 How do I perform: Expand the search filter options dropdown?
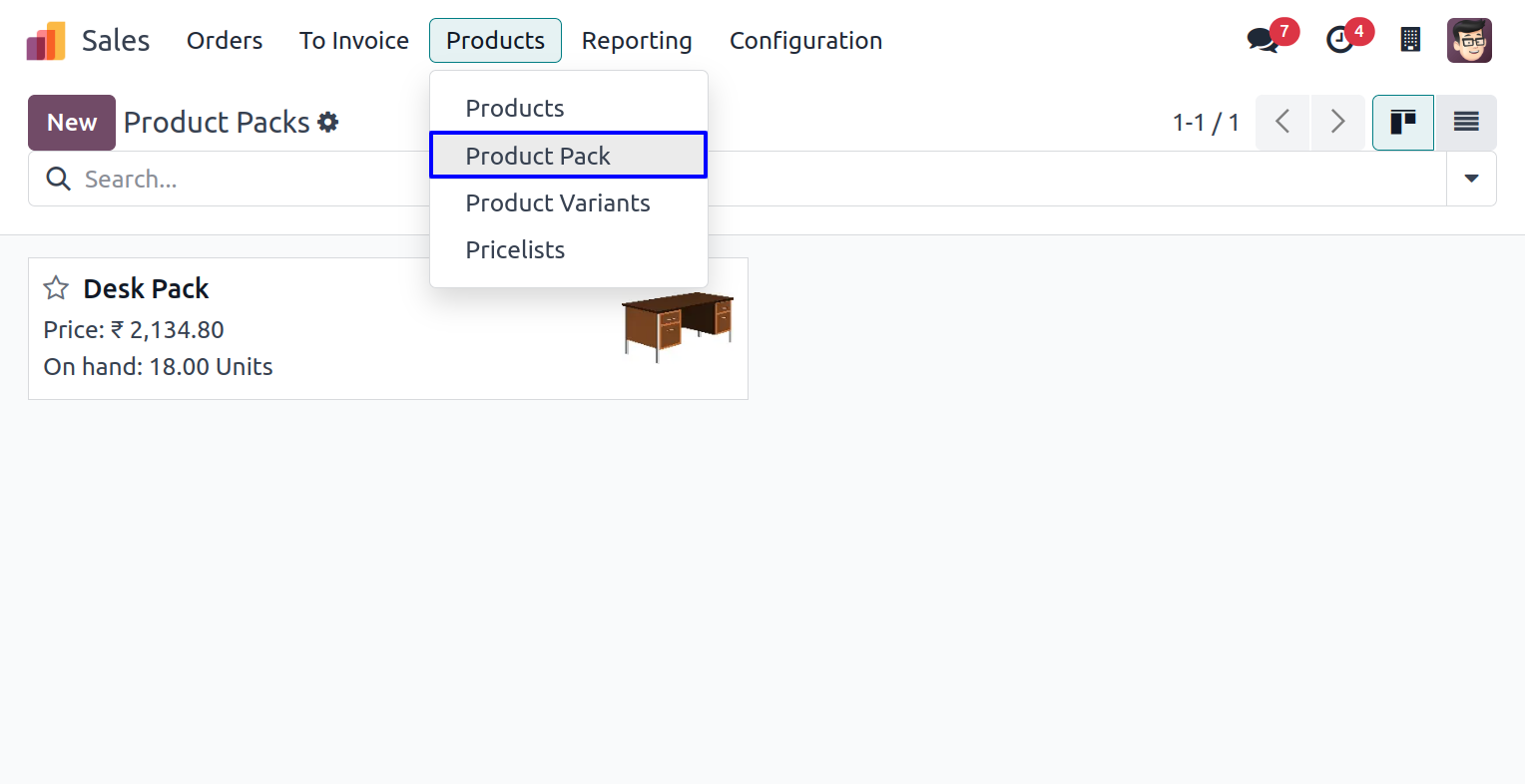pos(1471,179)
